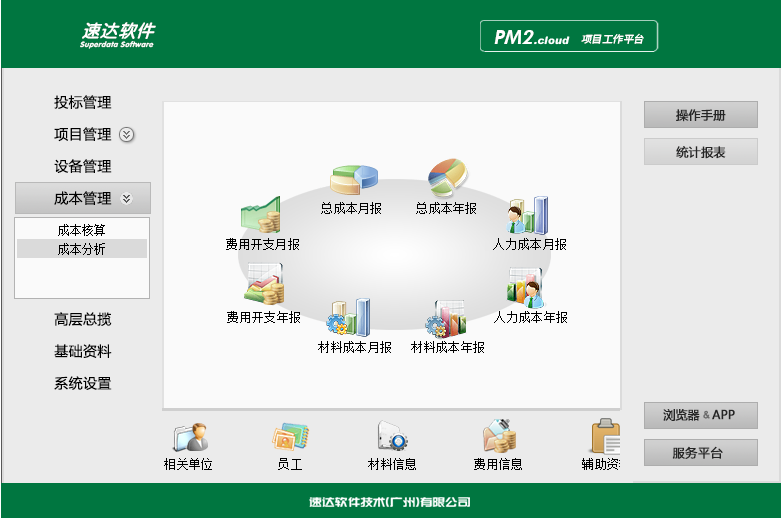This screenshot has width=782, height=518.
Task: Select the 项目管理 menu item
Action: (x=83, y=135)
